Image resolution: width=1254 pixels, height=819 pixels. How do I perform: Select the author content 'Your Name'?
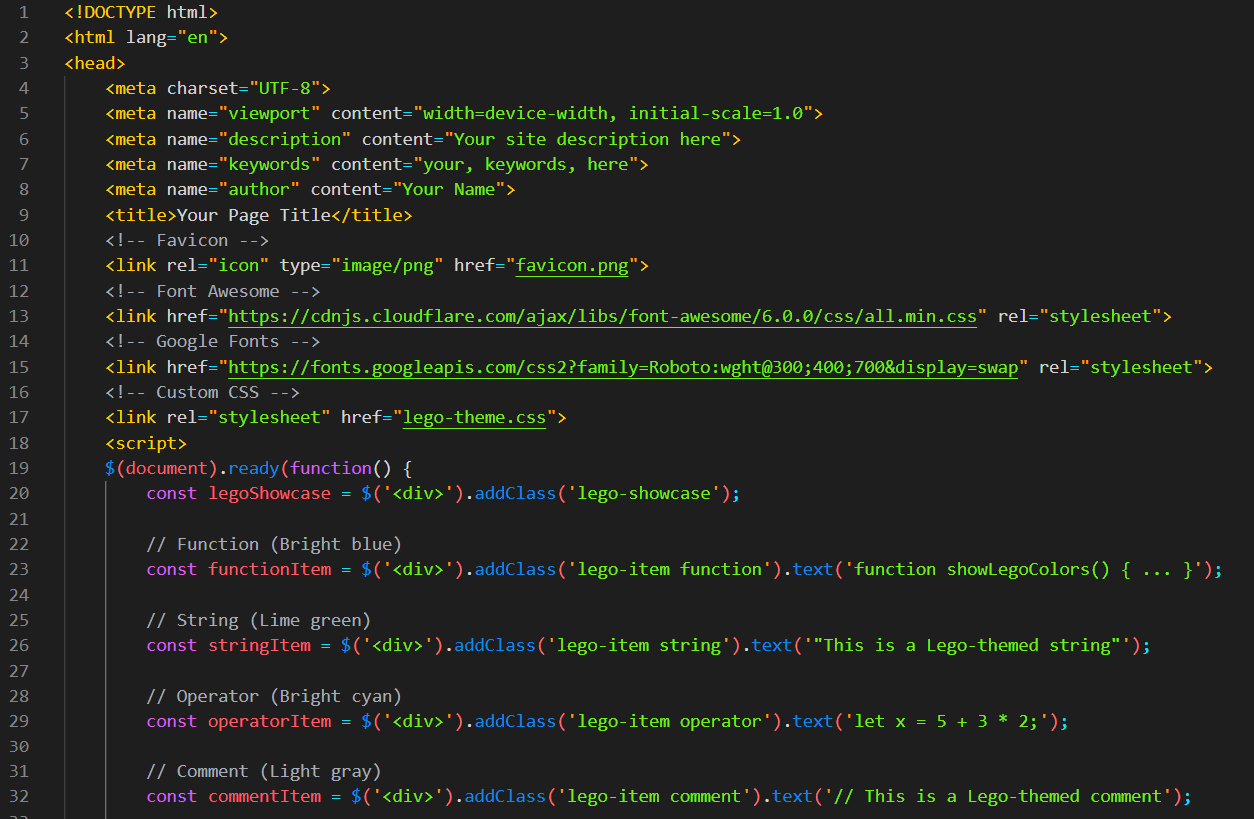point(452,189)
